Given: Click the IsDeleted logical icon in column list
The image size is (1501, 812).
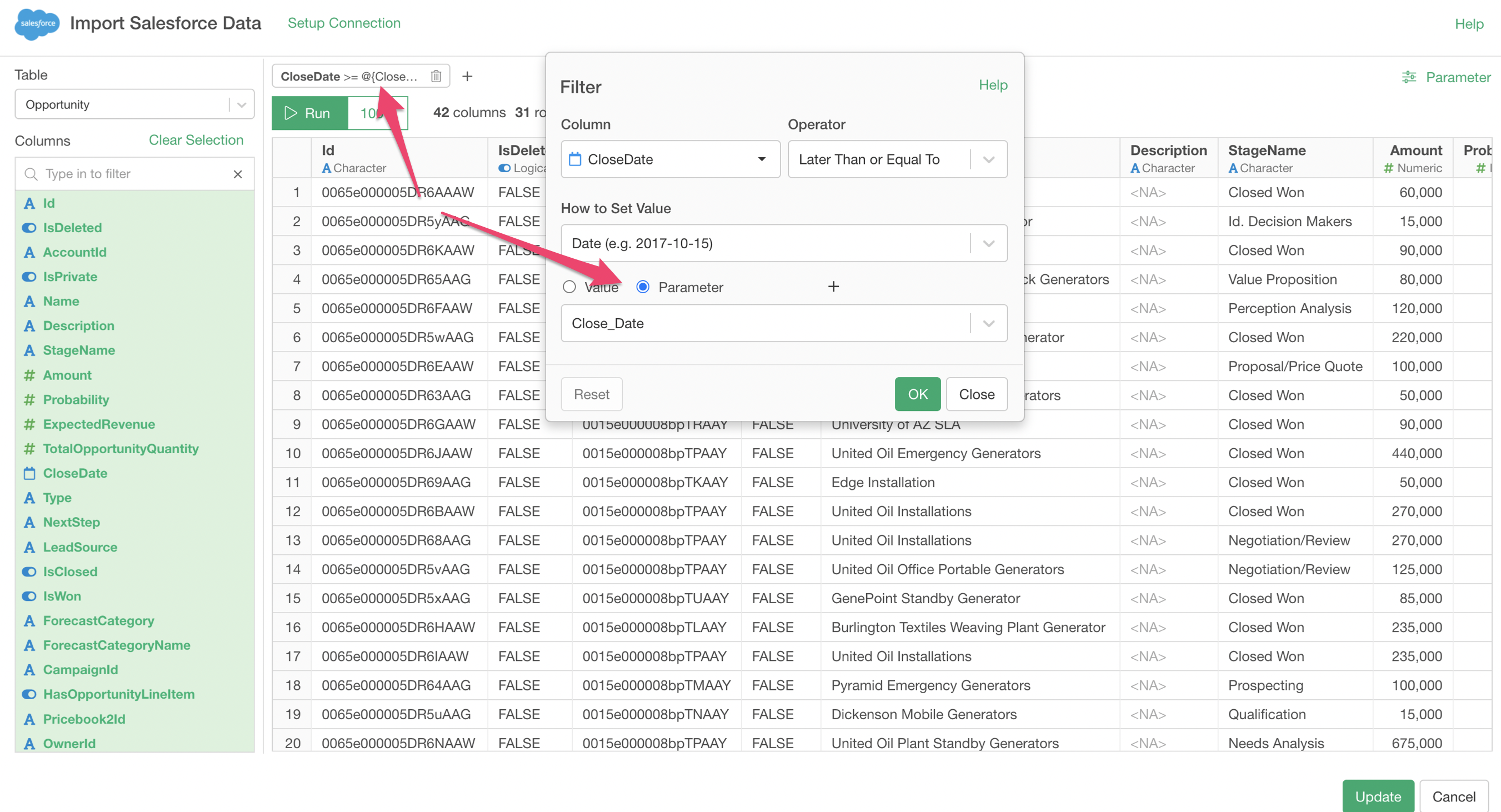Looking at the screenshot, I should click(x=29, y=228).
